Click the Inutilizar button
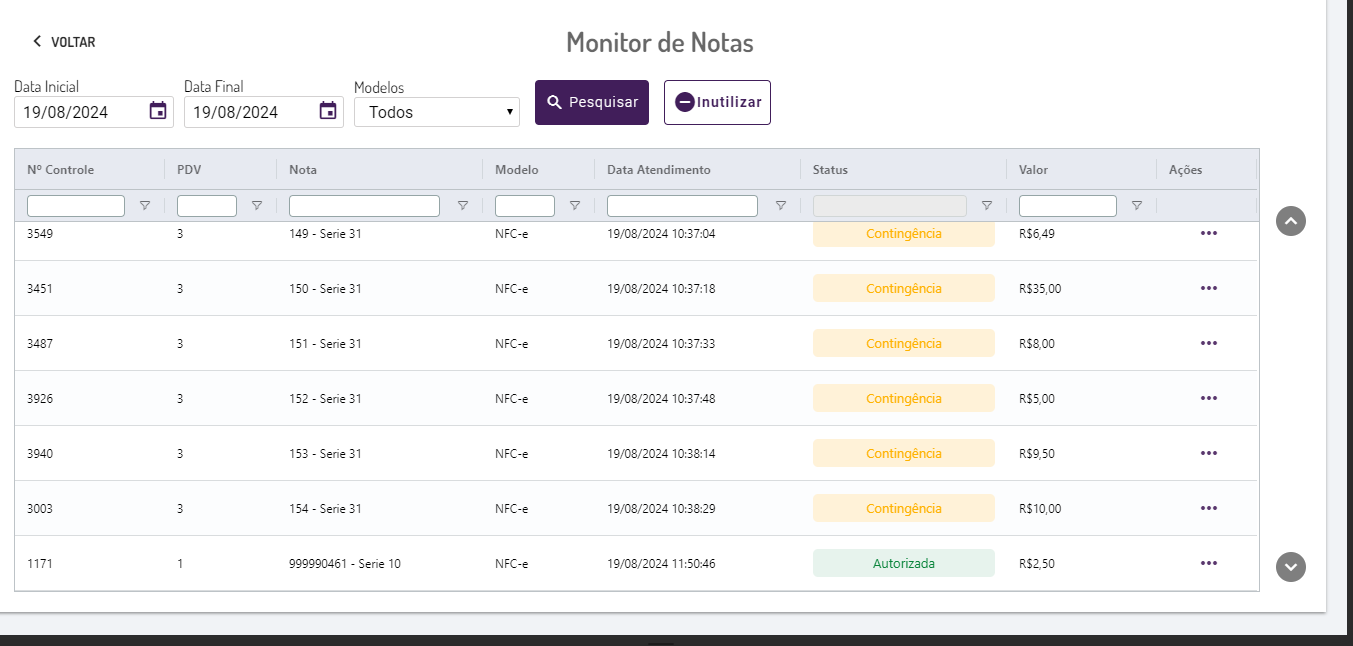This screenshot has width=1353, height=646. coord(717,102)
